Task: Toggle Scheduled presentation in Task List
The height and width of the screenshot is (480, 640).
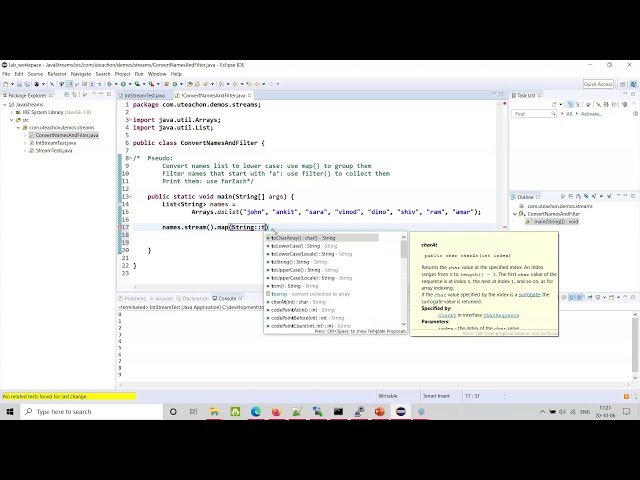Action: coord(578,104)
